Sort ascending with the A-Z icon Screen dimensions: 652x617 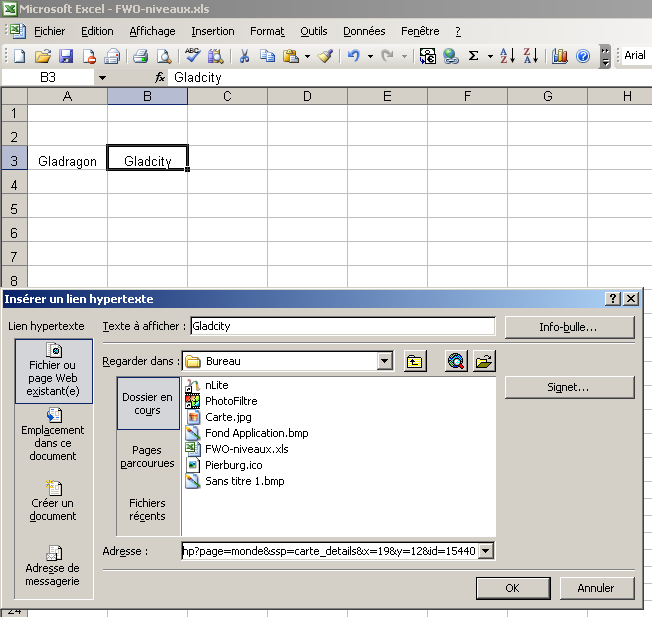click(x=507, y=56)
